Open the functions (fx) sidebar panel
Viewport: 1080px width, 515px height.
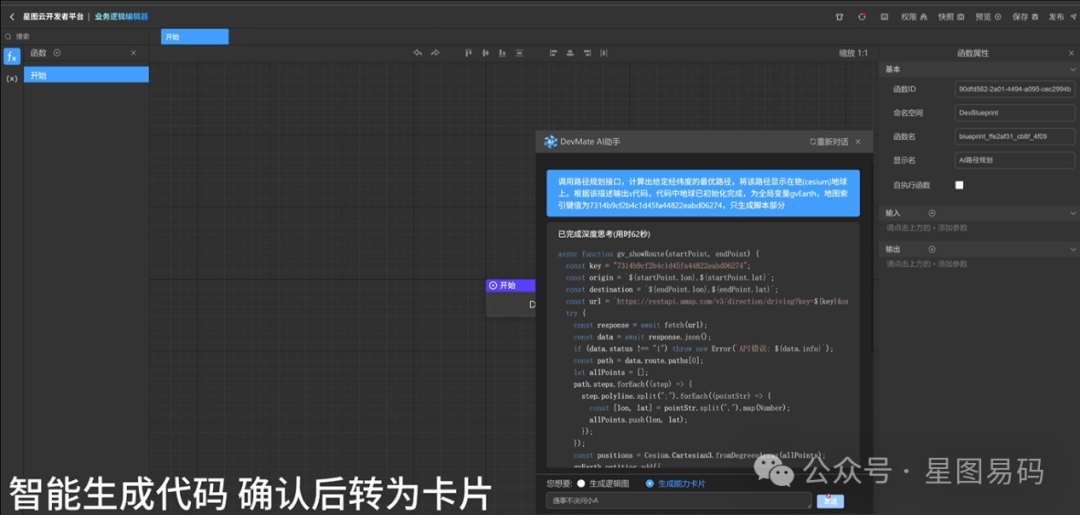click(x=12, y=57)
